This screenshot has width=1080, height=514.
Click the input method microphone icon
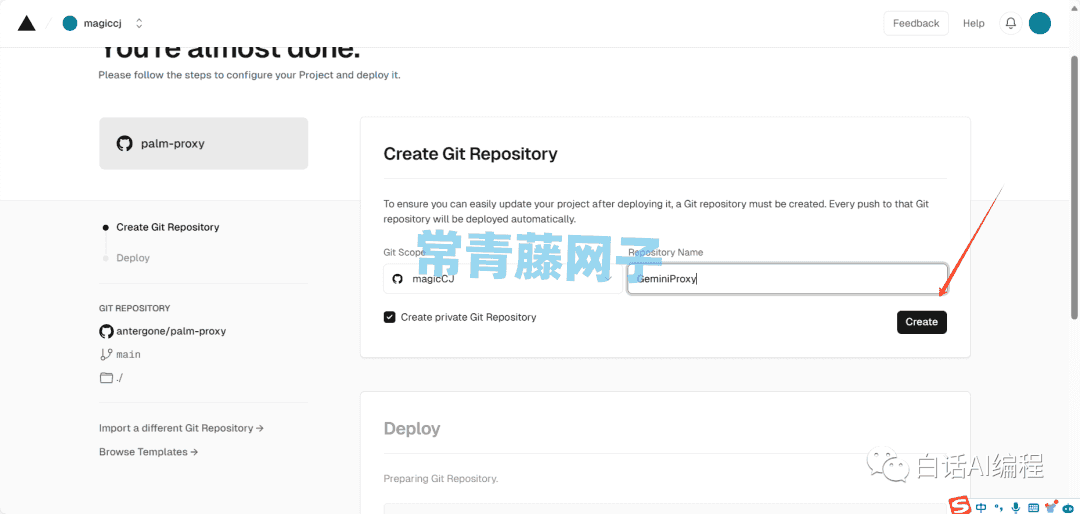pyautogui.click(x=1015, y=507)
